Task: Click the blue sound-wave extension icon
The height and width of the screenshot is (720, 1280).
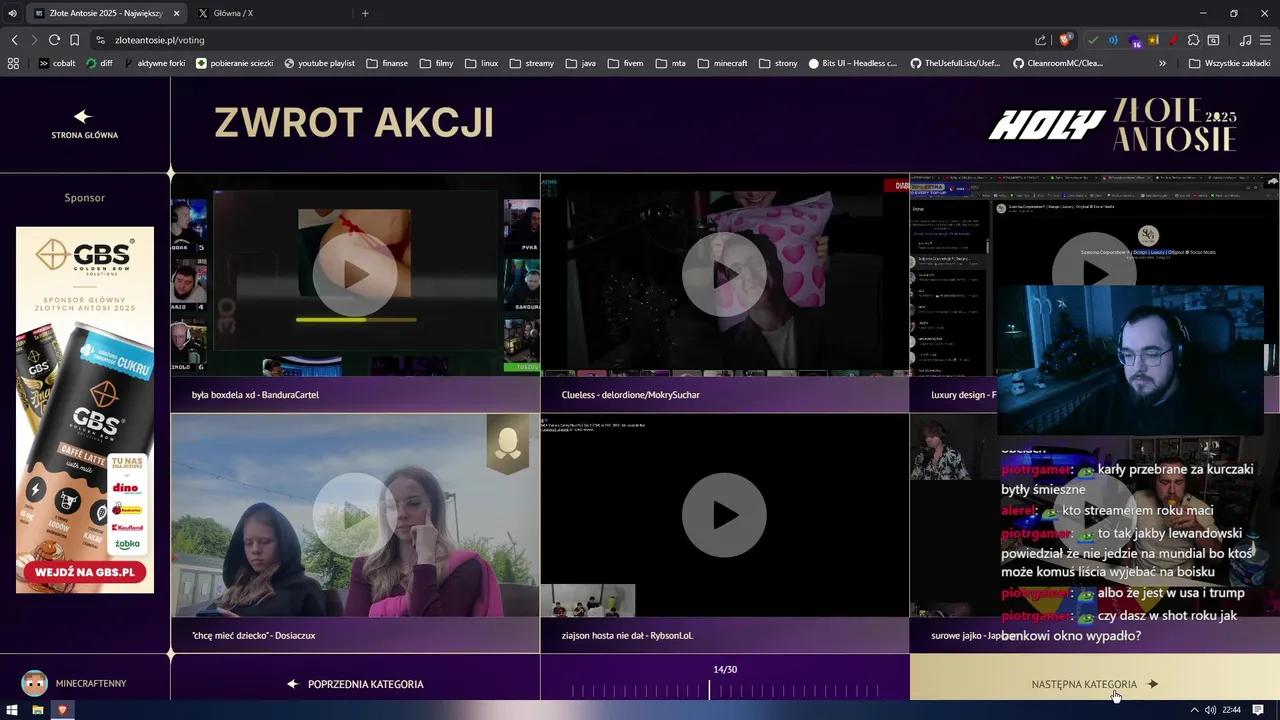Action: (1113, 40)
